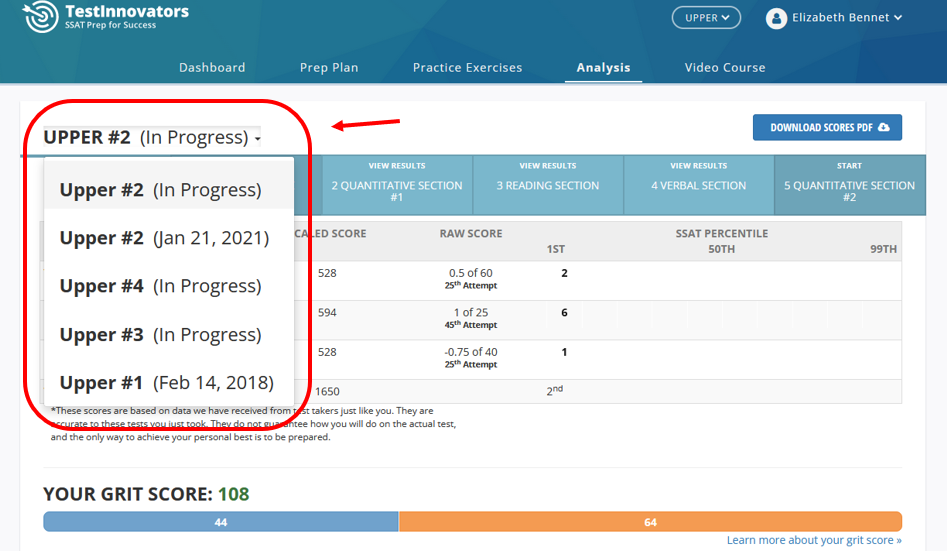Switch to Practice Exercises tab
The width and height of the screenshot is (947, 551).
pos(467,68)
